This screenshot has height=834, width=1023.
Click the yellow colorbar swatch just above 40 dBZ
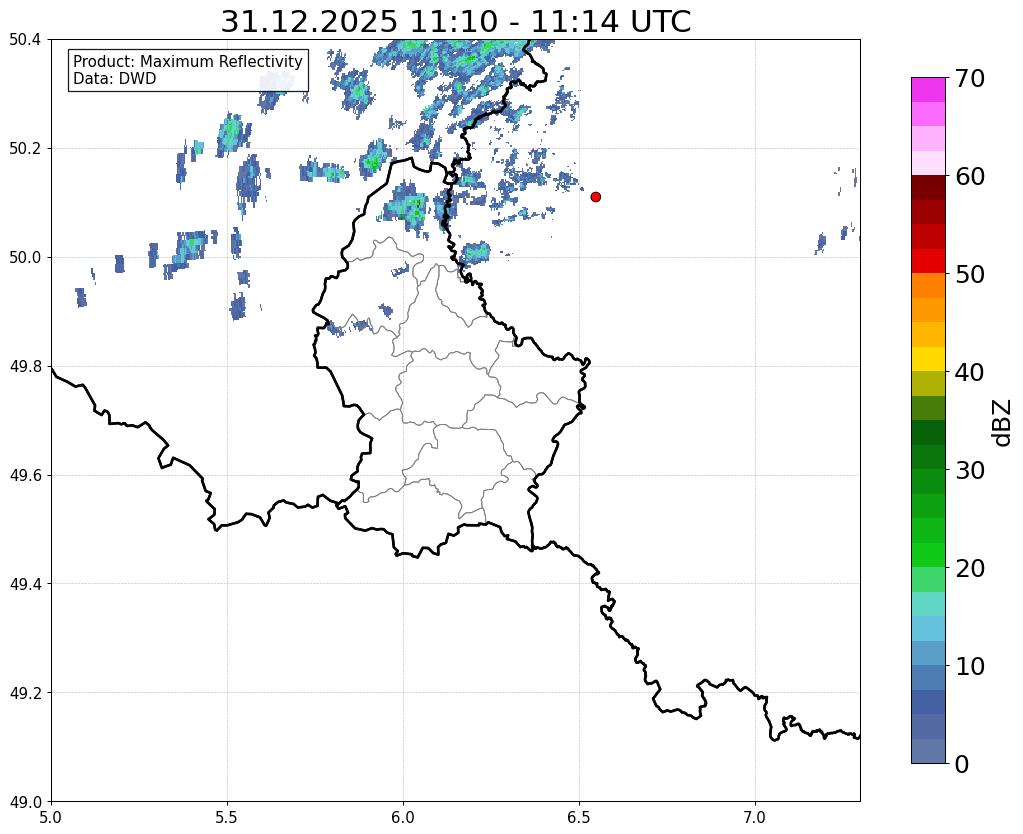928,360
